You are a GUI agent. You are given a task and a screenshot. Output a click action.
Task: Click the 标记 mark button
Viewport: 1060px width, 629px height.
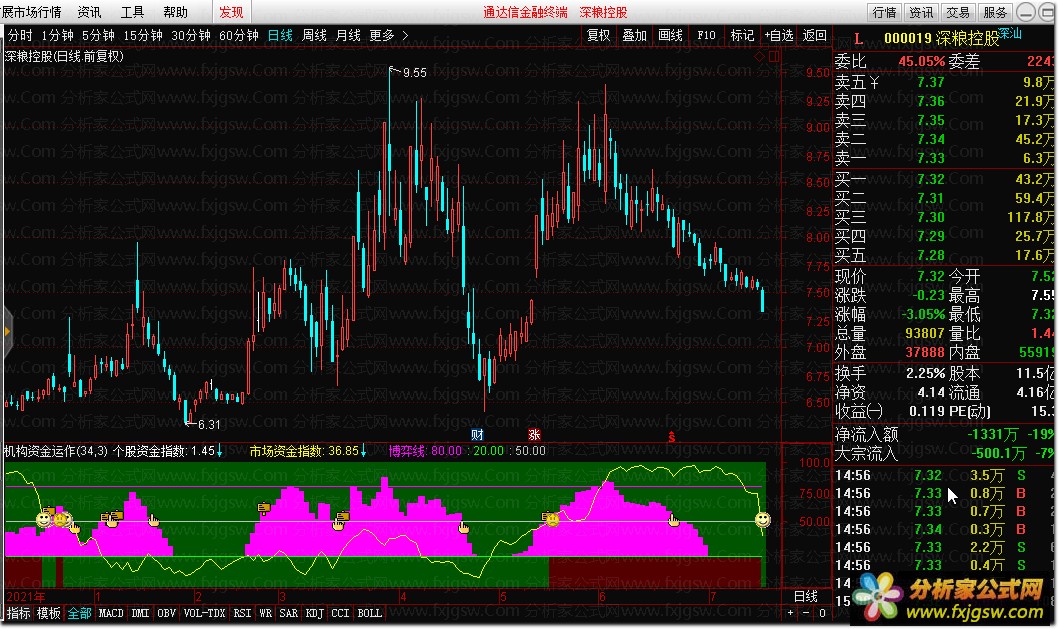tap(742, 35)
